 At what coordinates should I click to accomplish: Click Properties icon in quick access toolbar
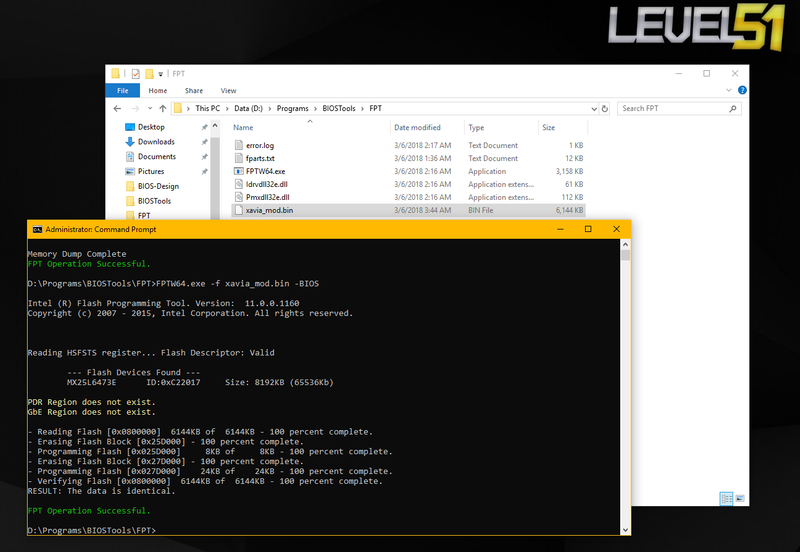135,74
